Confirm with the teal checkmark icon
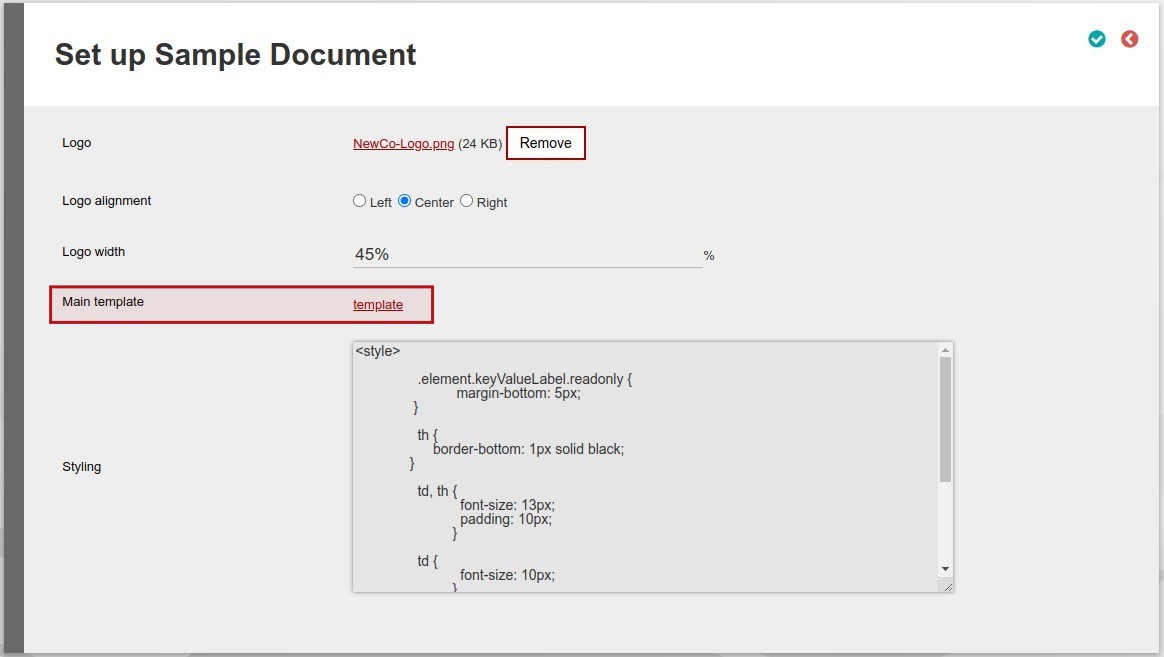The width and height of the screenshot is (1164, 657). click(x=1096, y=39)
